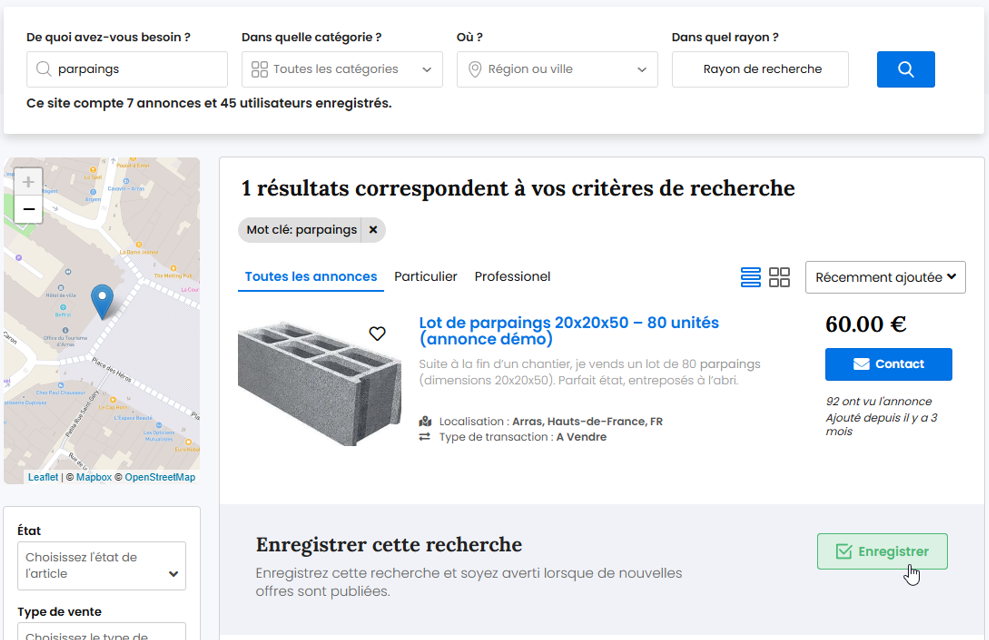Open the 'État' article condition dropdown
The width and height of the screenshot is (989, 640).
tap(101, 565)
